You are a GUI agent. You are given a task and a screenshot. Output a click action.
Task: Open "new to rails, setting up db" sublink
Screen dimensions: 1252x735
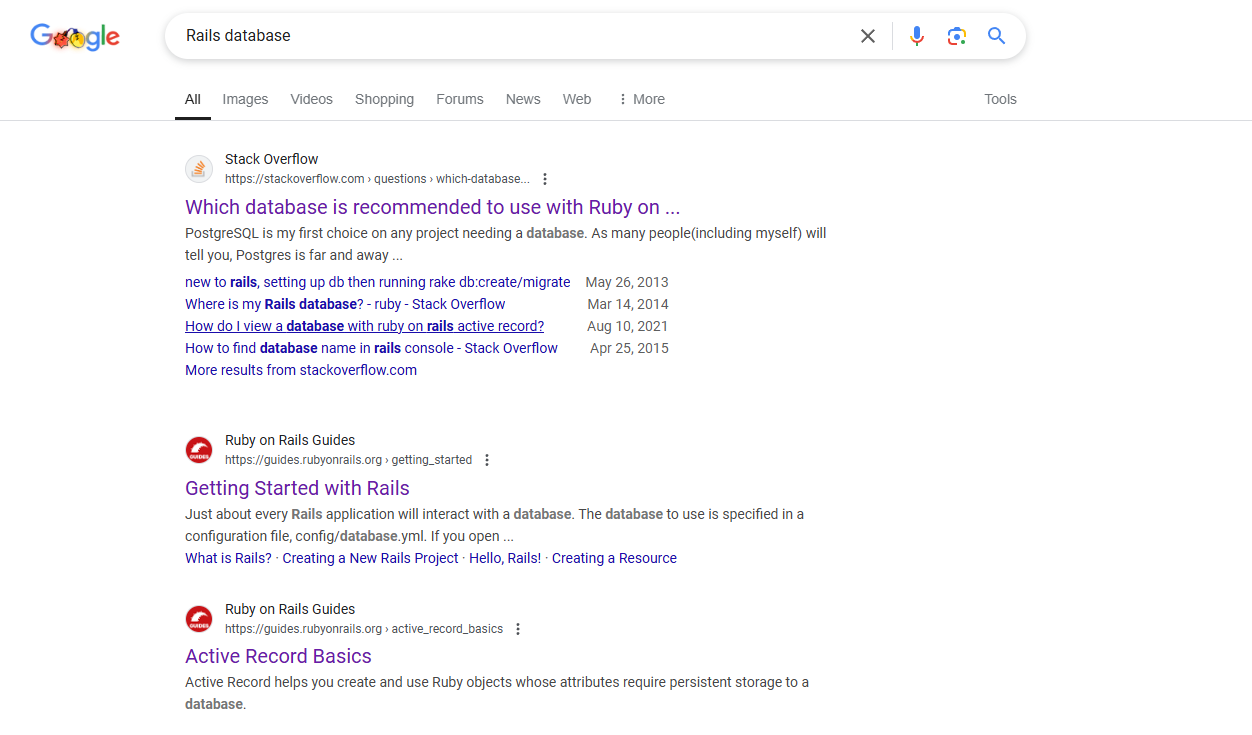click(378, 282)
